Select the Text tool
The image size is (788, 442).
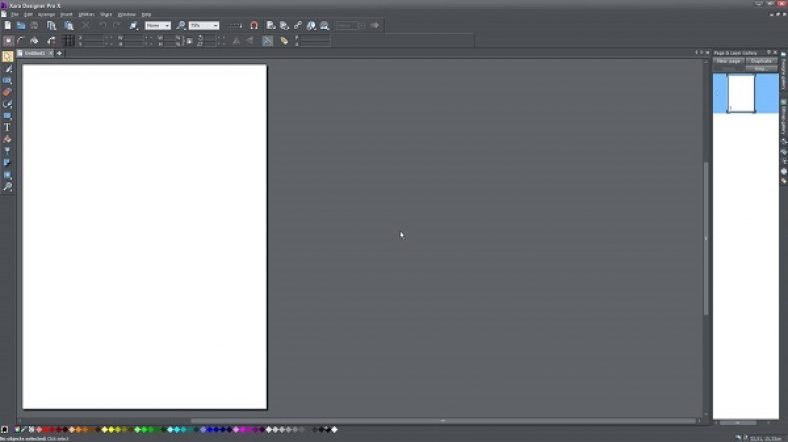coord(8,128)
